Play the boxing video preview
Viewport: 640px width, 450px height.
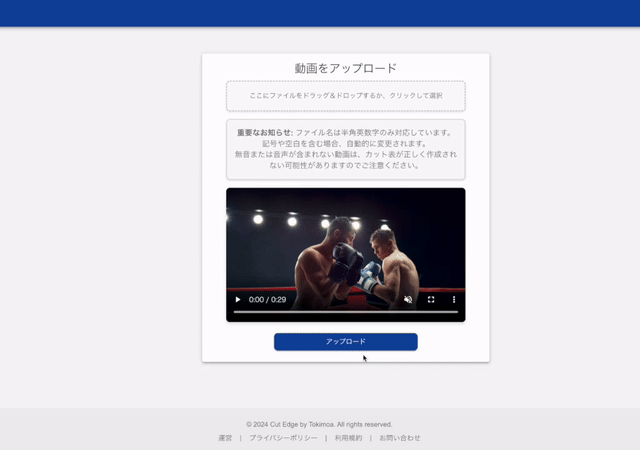[x=238, y=299]
